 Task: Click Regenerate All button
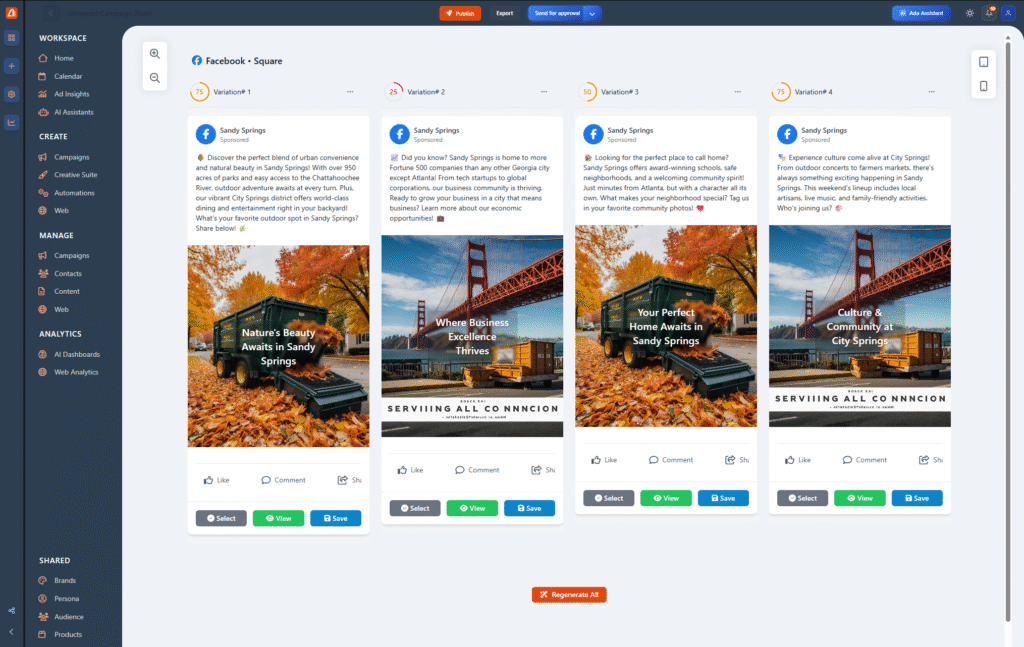[569, 594]
